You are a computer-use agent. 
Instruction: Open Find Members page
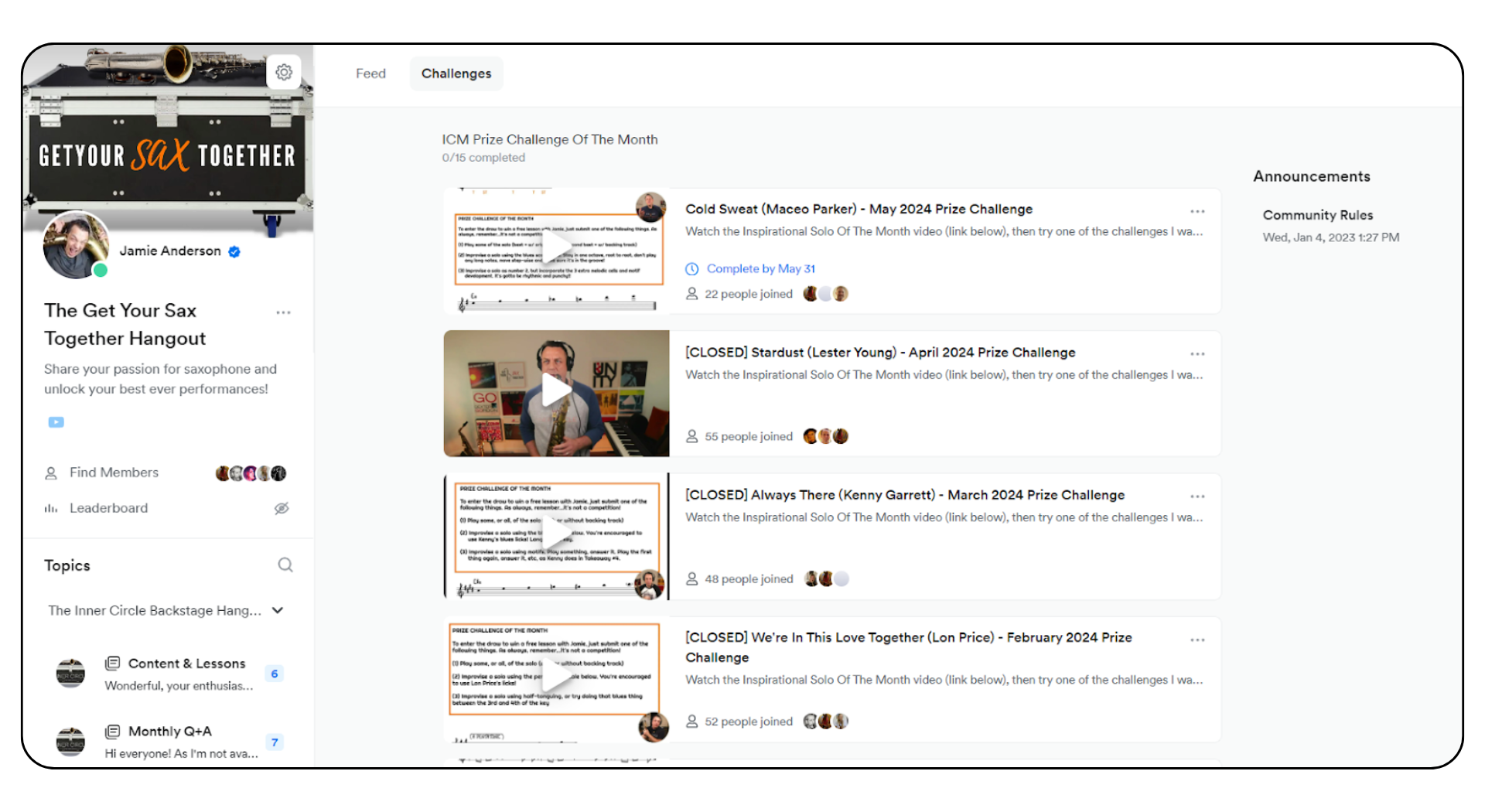pyautogui.click(x=114, y=473)
